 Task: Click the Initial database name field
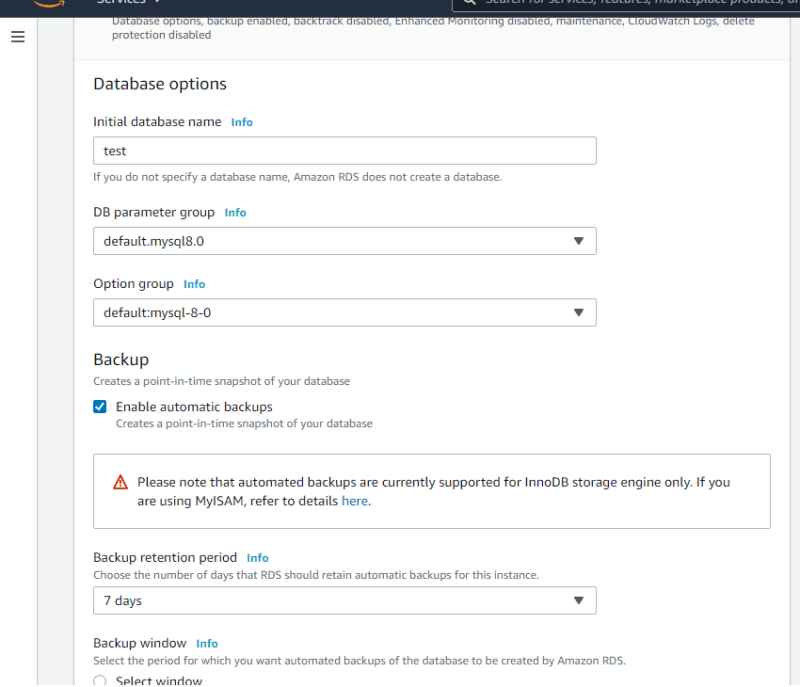click(x=344, y=150)
